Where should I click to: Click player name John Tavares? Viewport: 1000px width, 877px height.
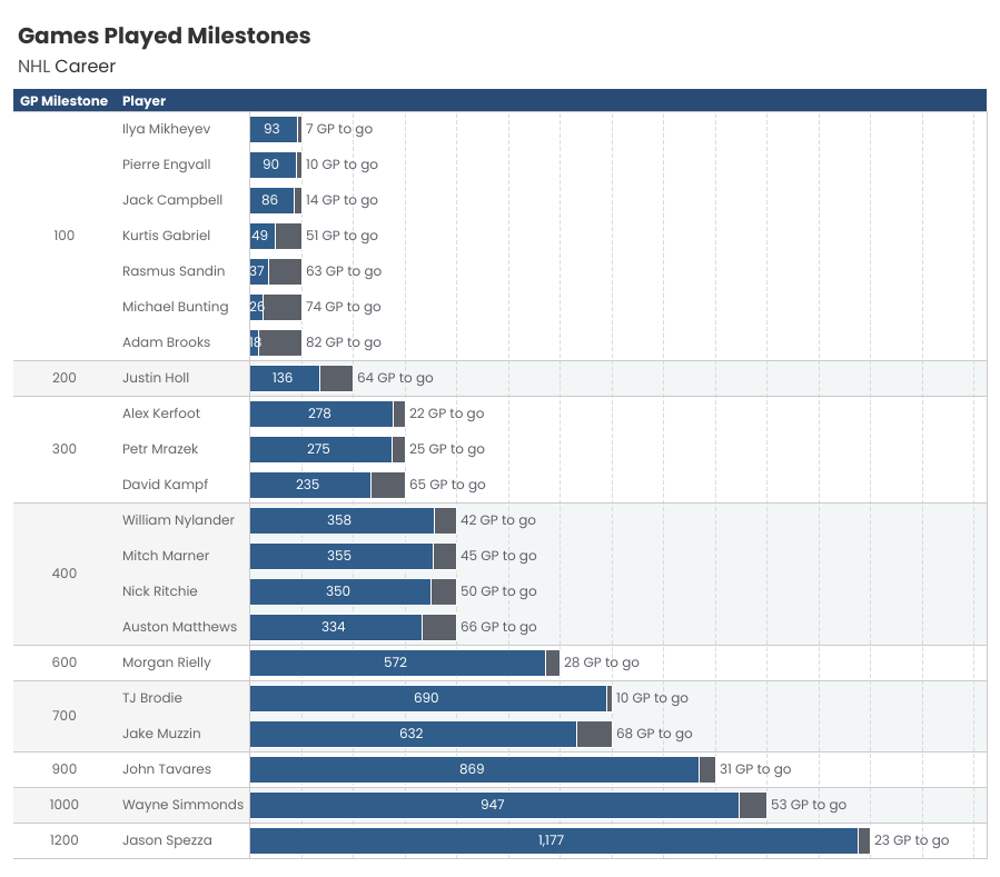click(x=166, y=769)
